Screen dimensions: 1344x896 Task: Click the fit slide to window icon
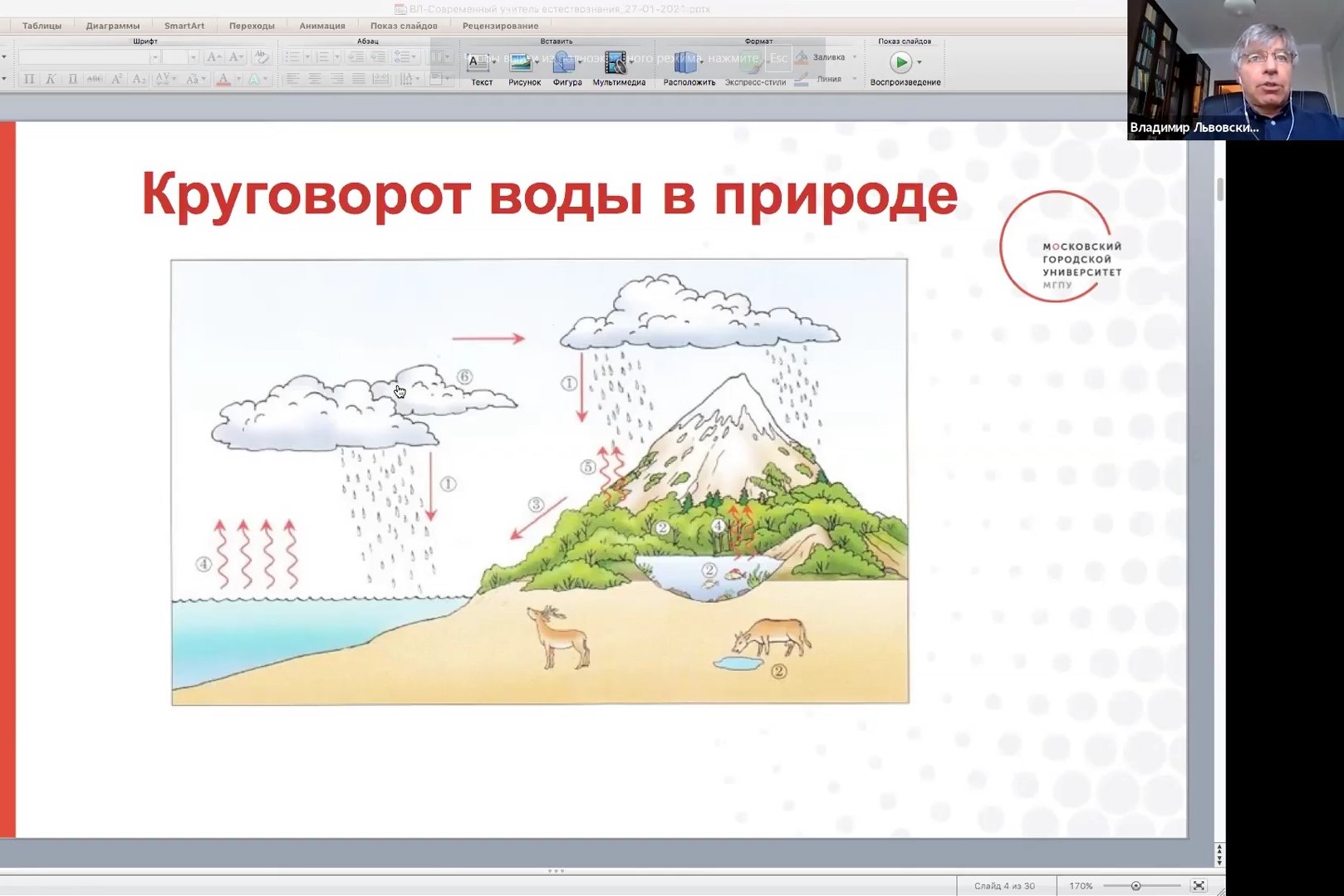[1198, 886]
